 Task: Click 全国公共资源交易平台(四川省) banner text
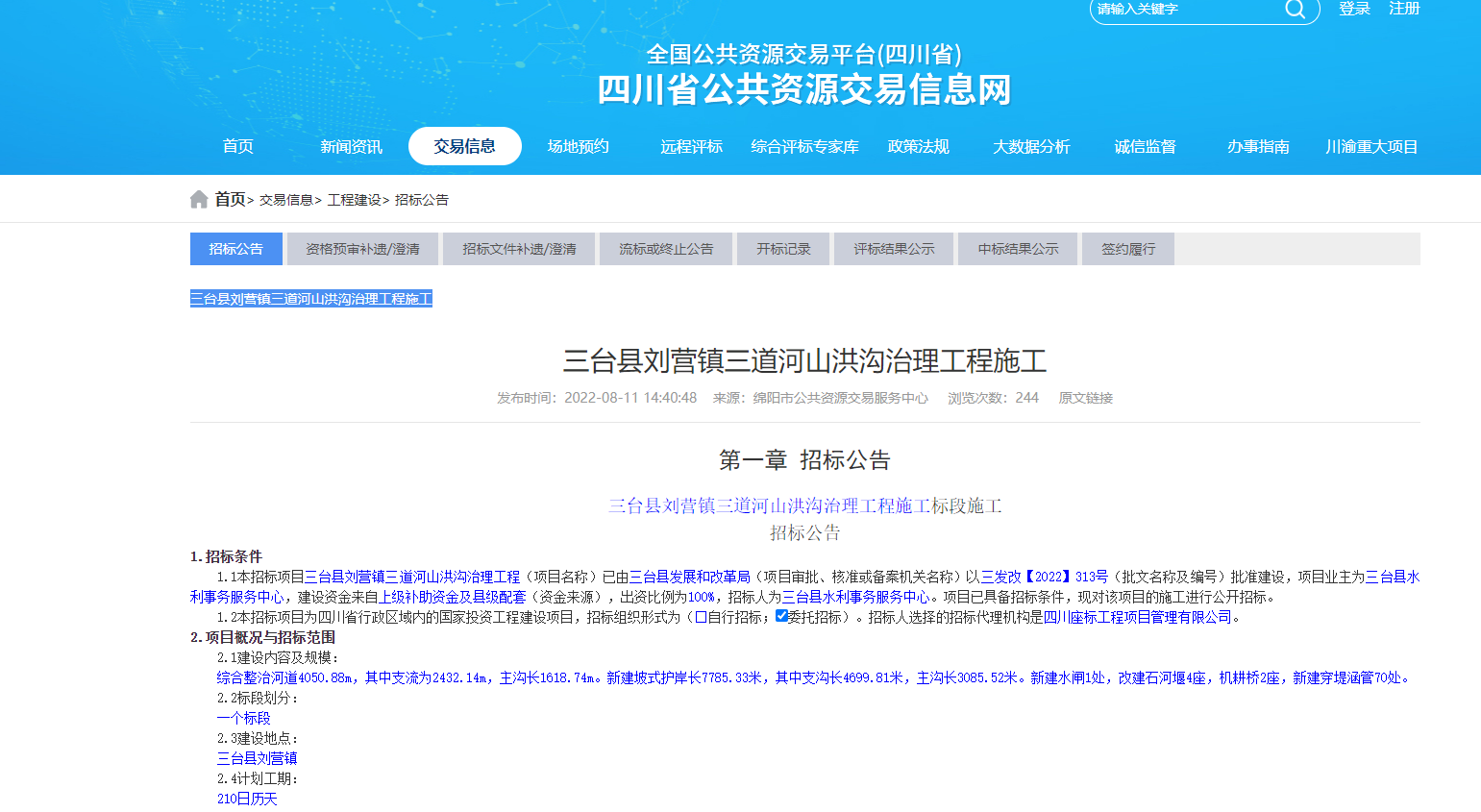pos(804,54)
